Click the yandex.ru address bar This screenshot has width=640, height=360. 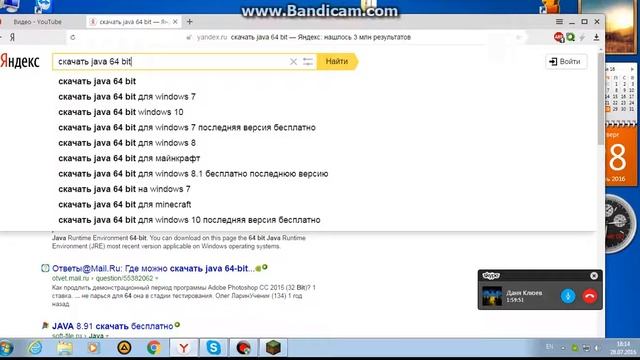click(x=298, y=38)
